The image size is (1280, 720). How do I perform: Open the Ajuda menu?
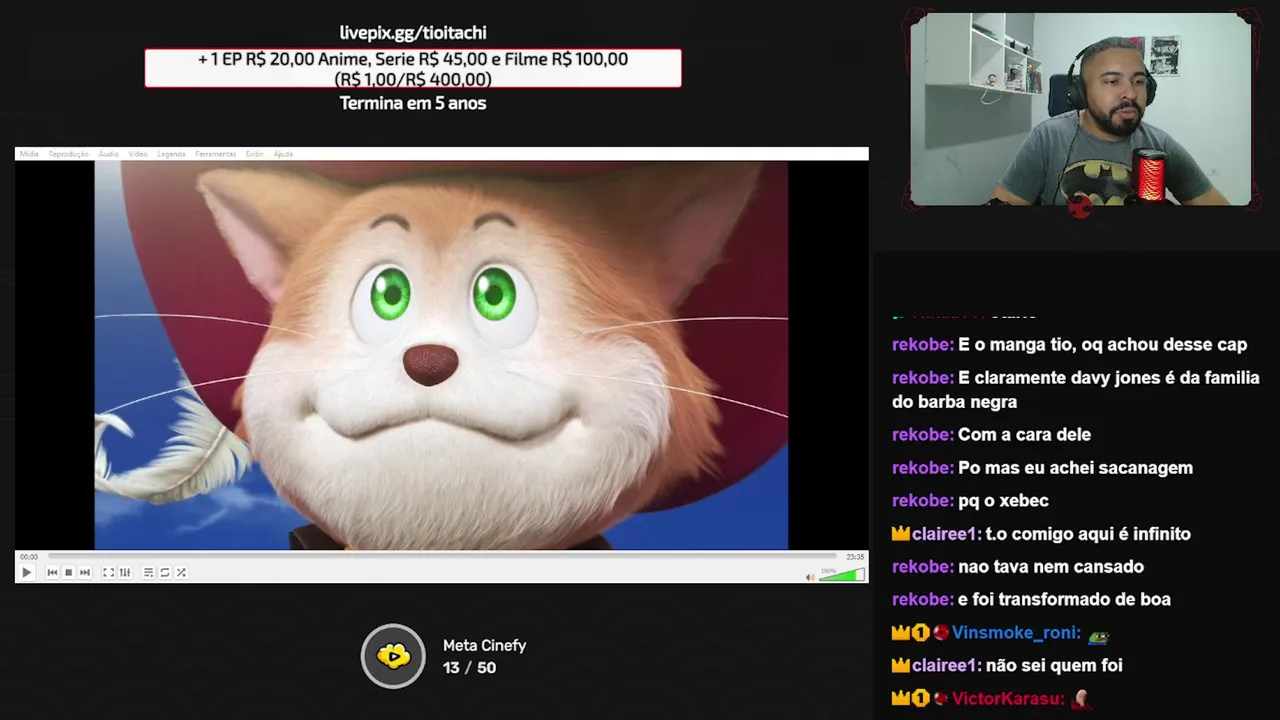[x=283, y=154]
